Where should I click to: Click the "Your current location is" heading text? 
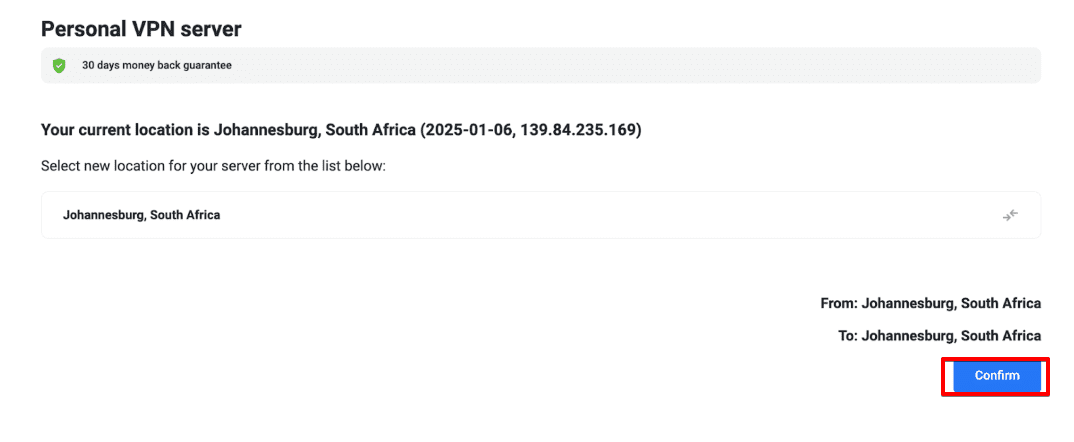pyautogui.click(x=125, y=130)
